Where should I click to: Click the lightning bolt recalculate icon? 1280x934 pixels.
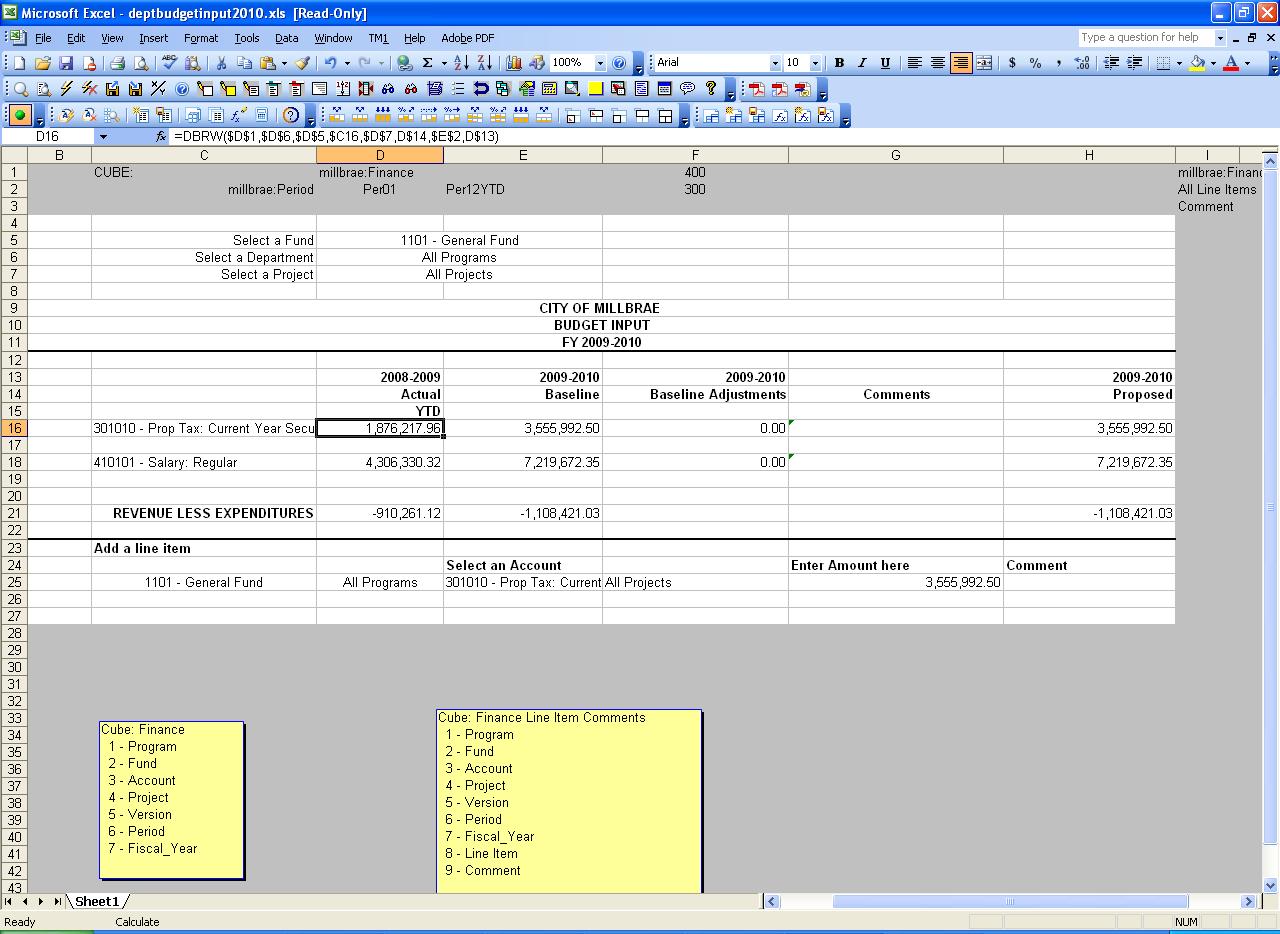coord(66,89)
